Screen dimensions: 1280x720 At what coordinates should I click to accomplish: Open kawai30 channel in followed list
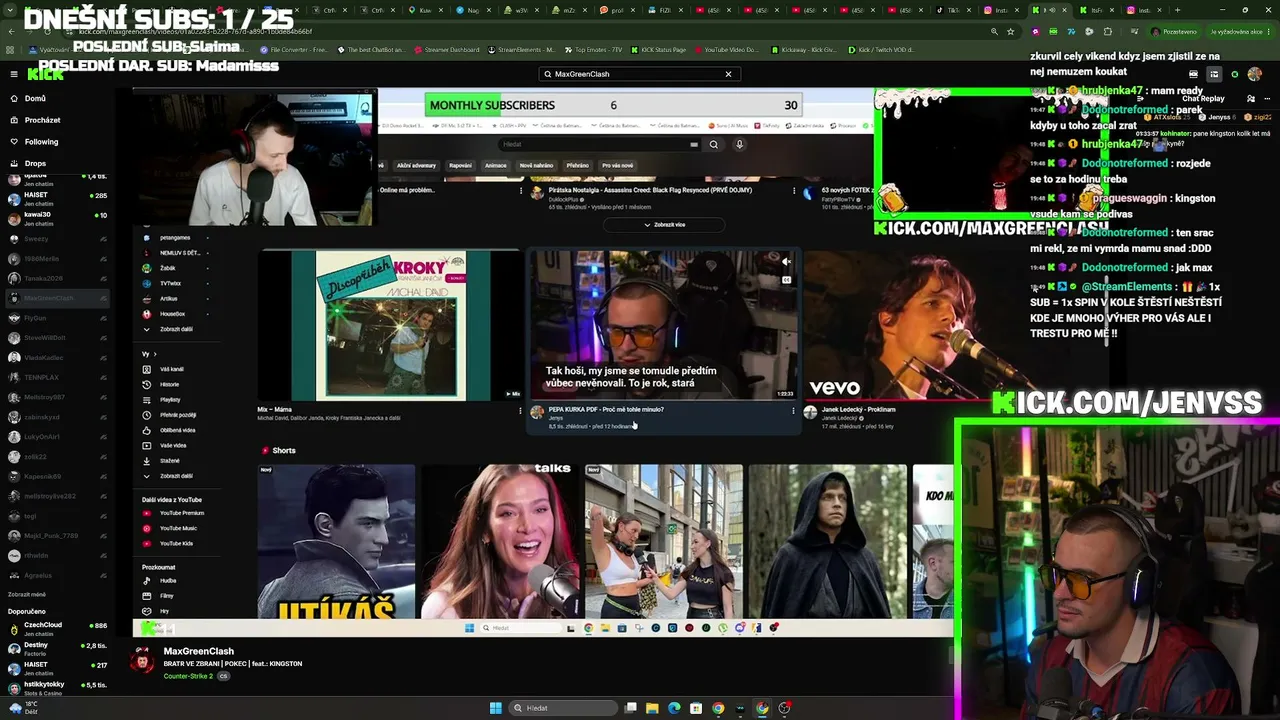tap(58, 218)
